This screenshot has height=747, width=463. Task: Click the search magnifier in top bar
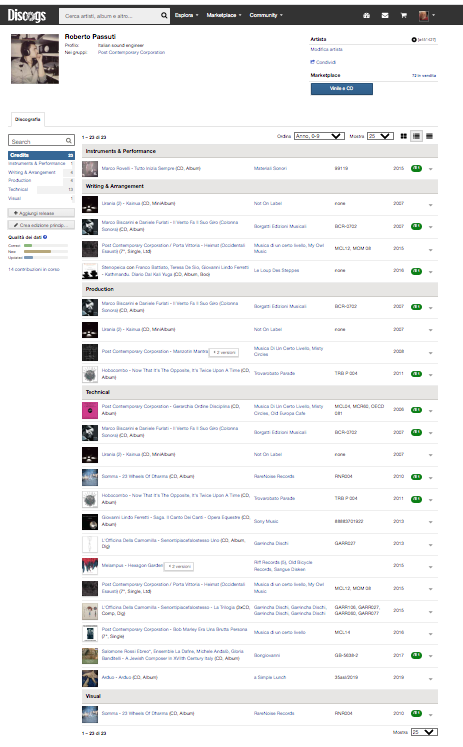[x=164, y=15]
